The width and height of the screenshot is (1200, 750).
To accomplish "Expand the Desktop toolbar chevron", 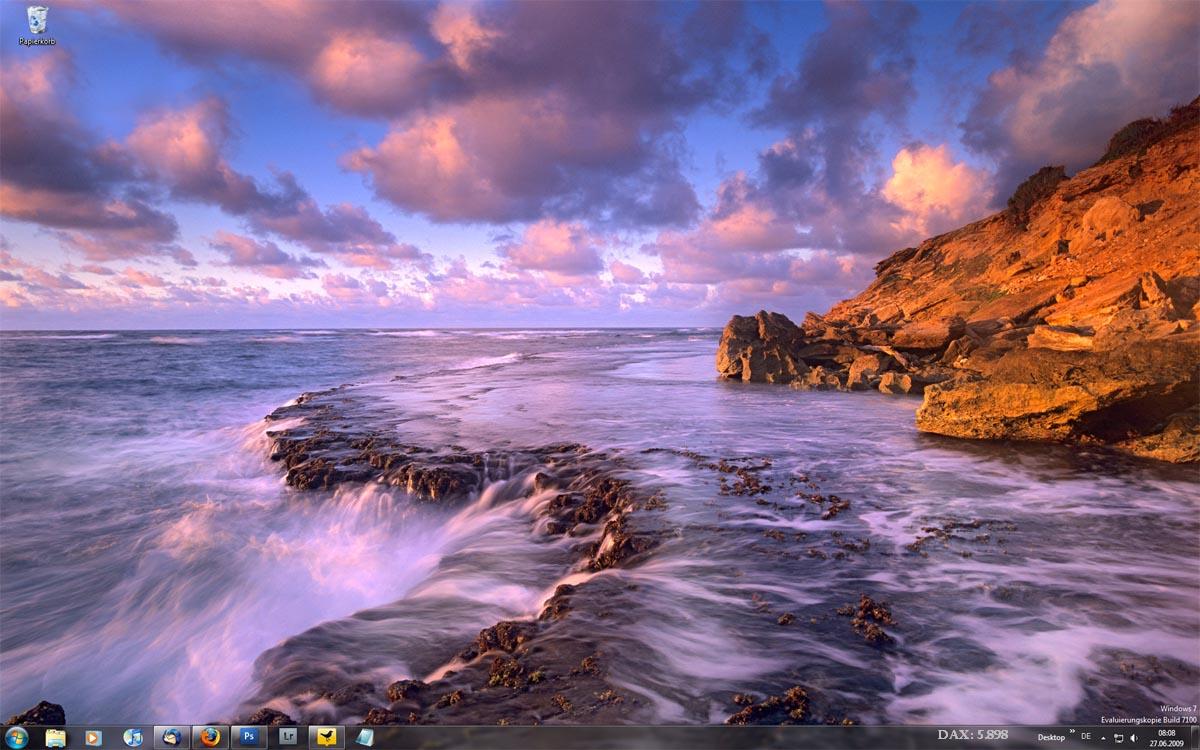I will click(1072, 733).
